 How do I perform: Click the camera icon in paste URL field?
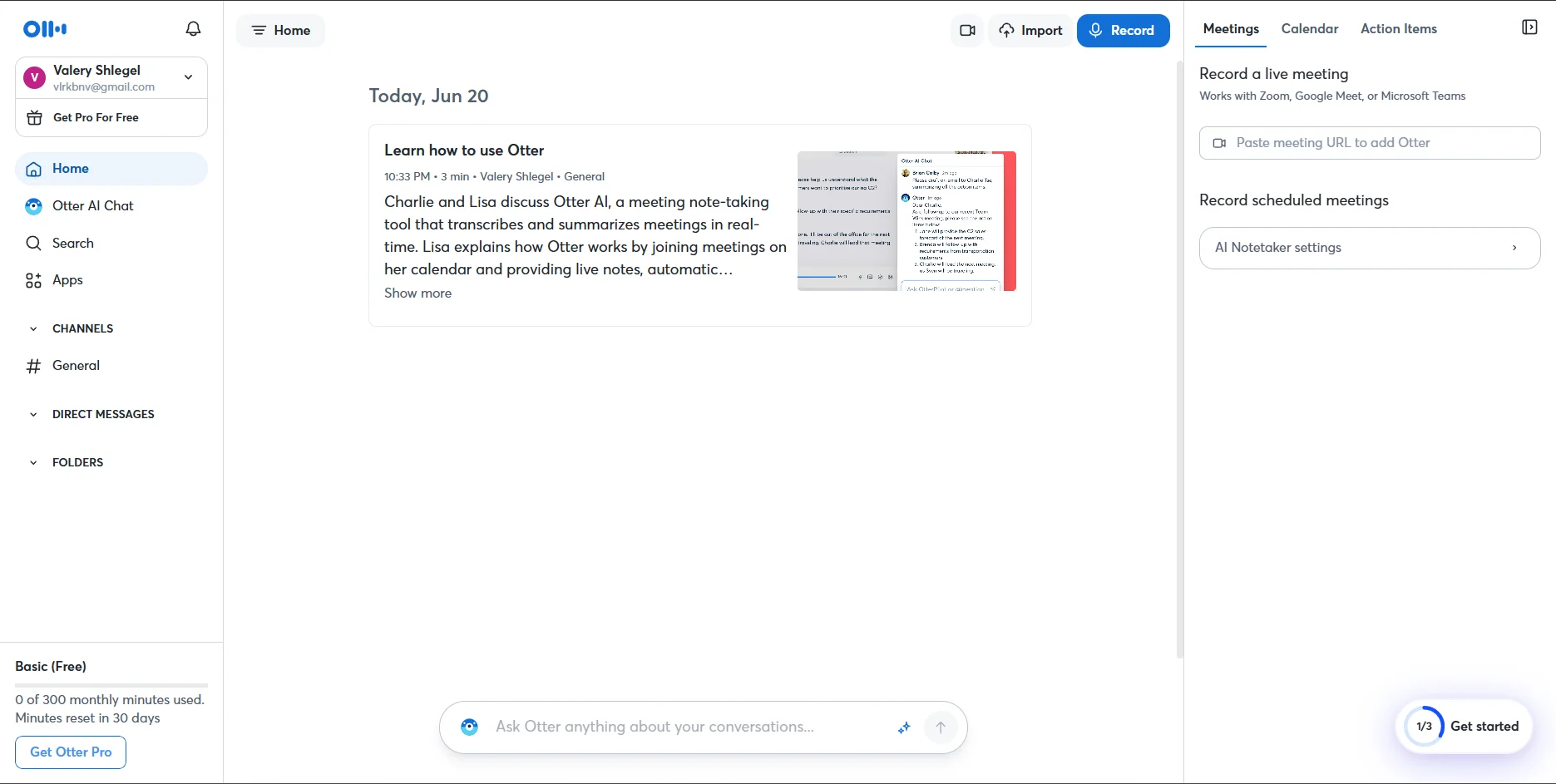1219,143
